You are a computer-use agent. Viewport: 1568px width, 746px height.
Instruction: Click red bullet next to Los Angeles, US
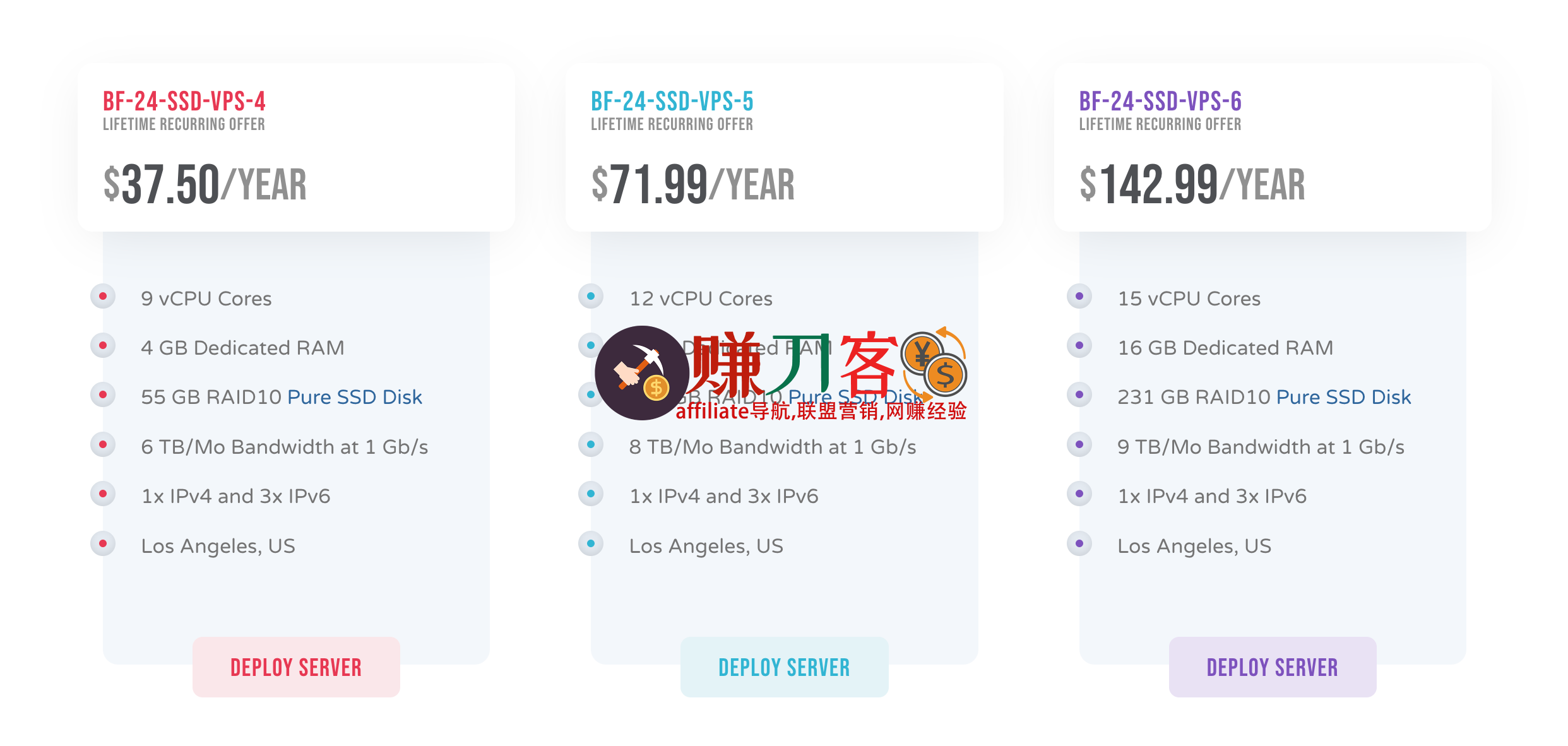pyautogui.click(x=103, y=543)
